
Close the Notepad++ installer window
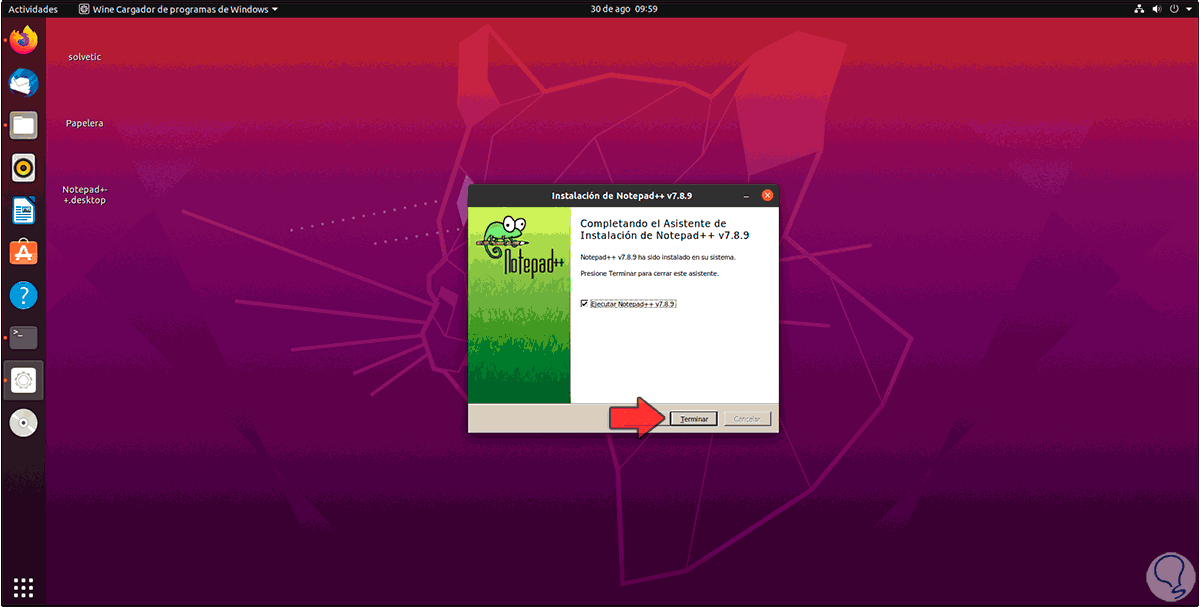(x=767, y=196)
